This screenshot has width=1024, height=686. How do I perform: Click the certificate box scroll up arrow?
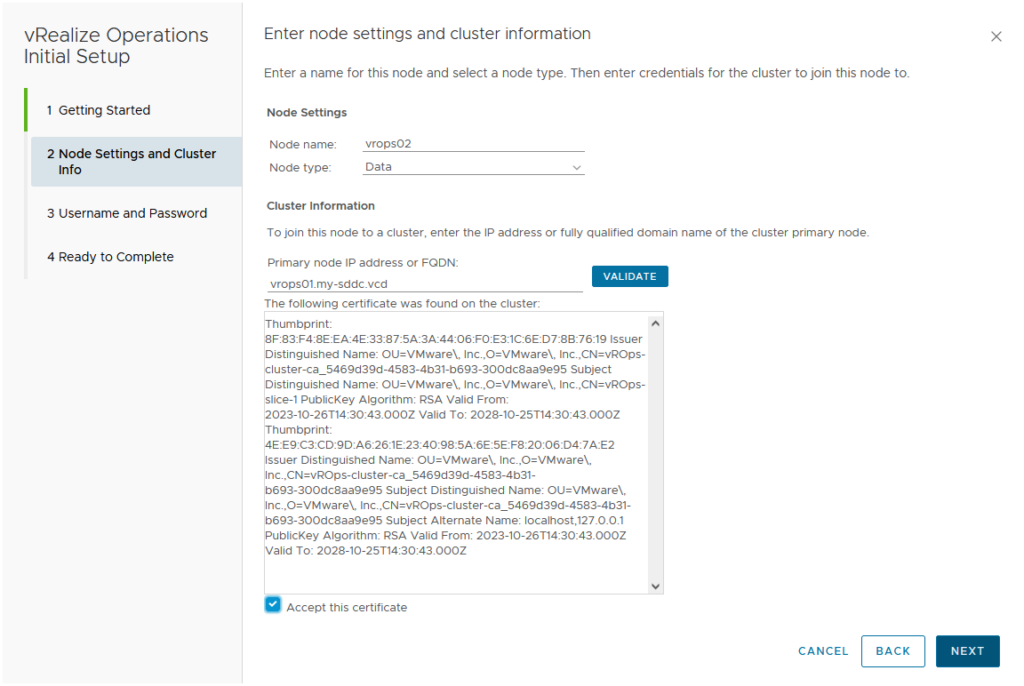point(655,323)
